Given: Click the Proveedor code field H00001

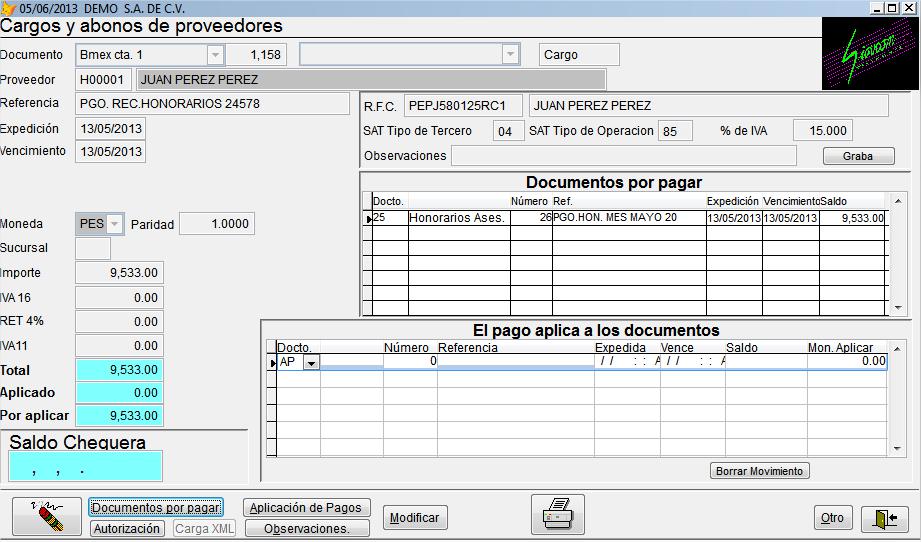Looking at the screenshot, I should pos(103,79).
